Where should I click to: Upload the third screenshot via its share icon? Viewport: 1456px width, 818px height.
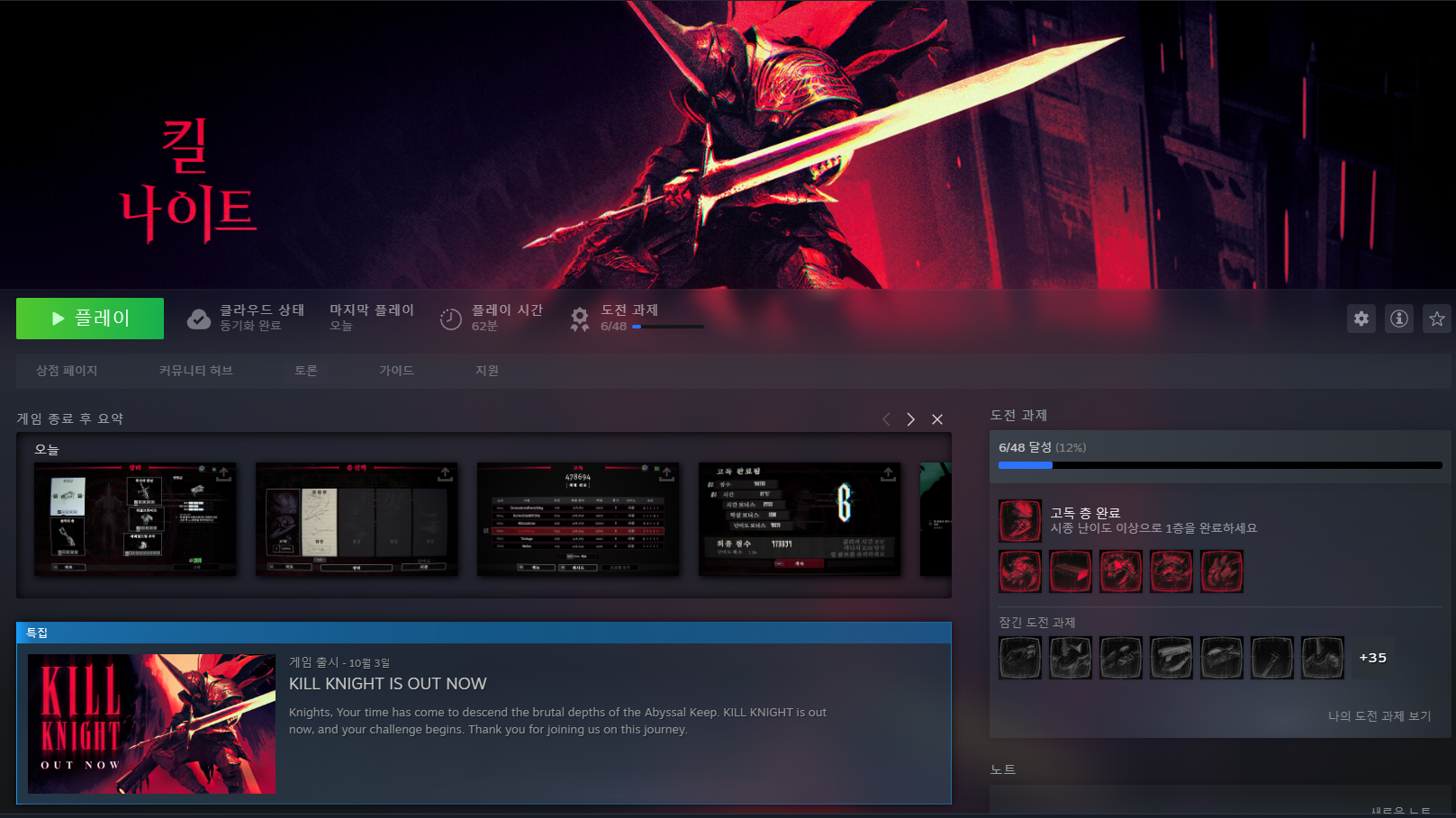pos(666,474)
